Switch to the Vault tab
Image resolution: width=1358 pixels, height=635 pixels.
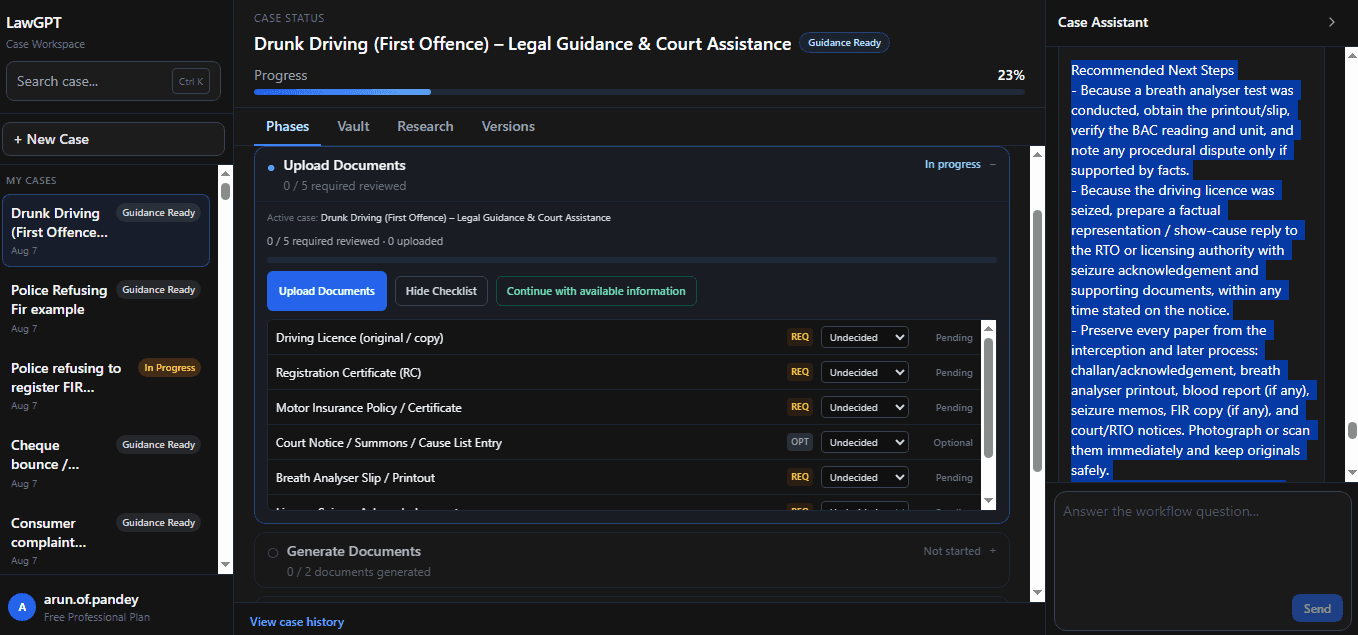coord(353,126)
